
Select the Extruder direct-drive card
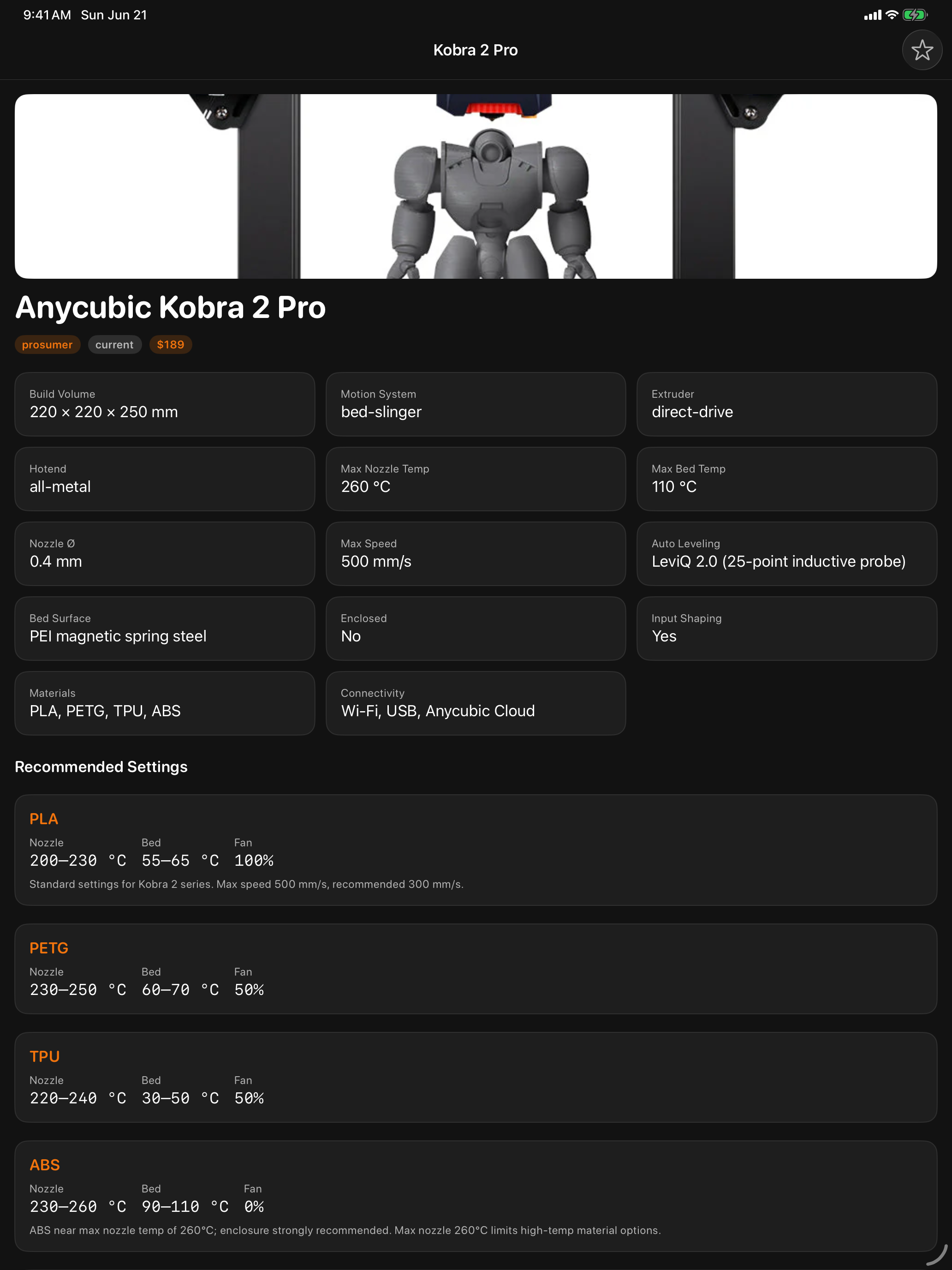click(787, 404)
